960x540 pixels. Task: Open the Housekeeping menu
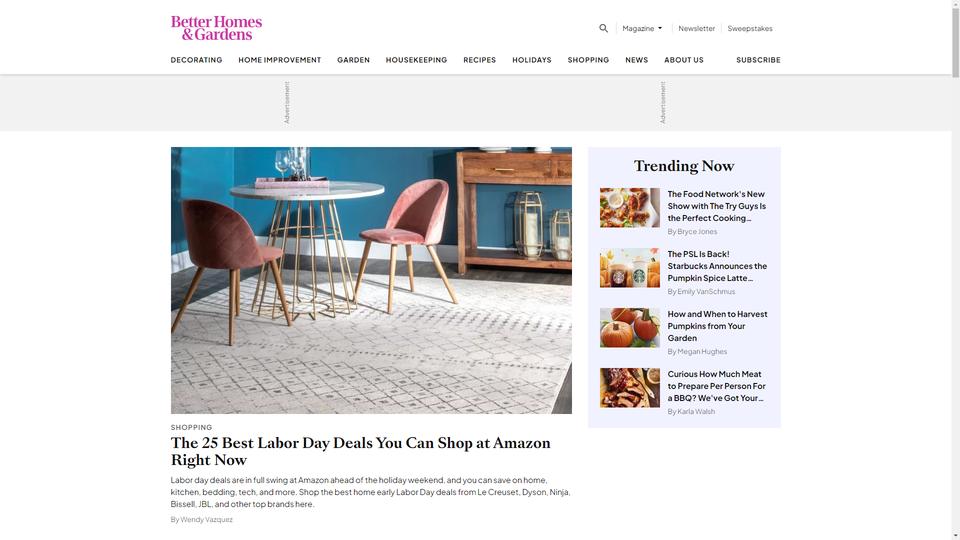[x=416, y=60]
